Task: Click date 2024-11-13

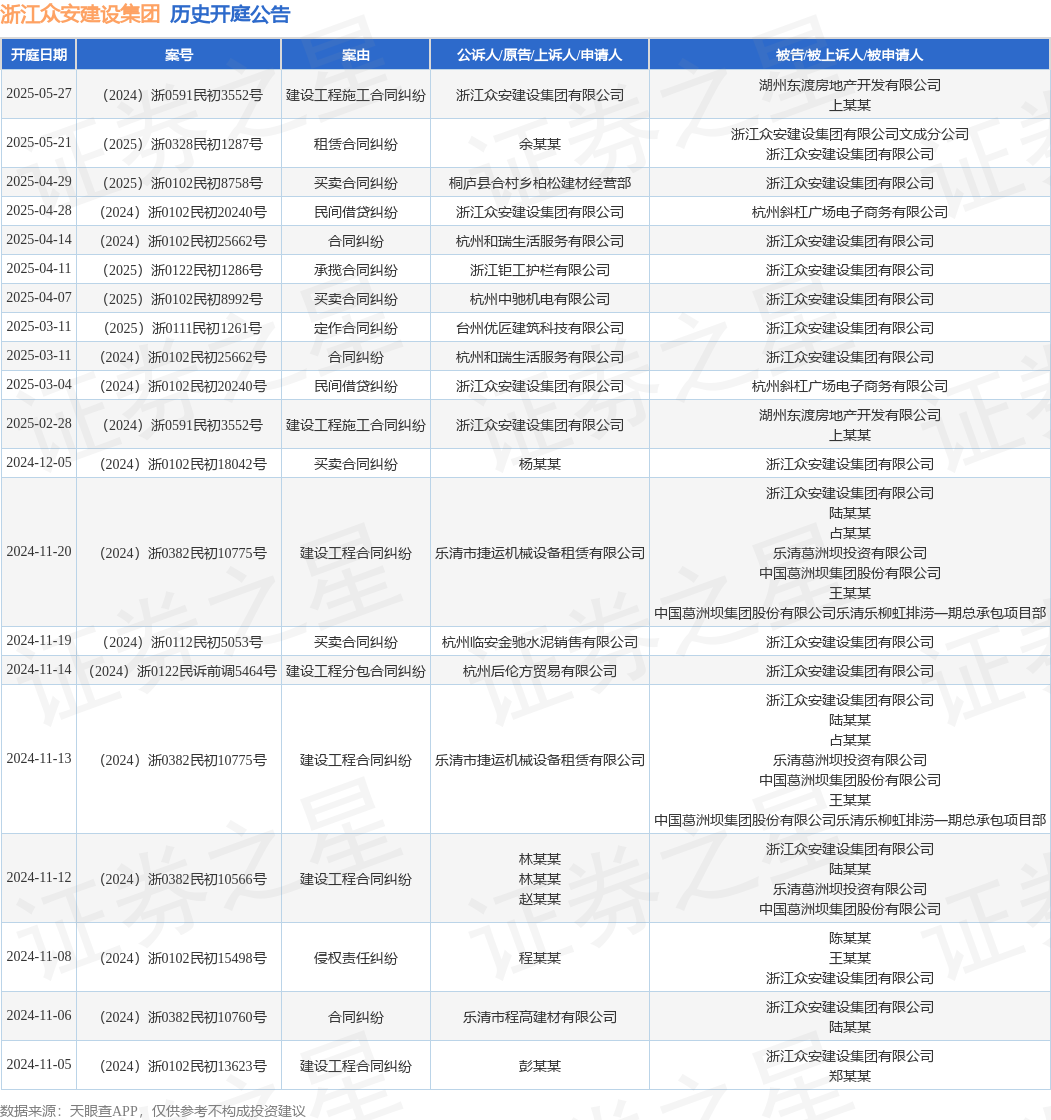Action: click(39, 759)
